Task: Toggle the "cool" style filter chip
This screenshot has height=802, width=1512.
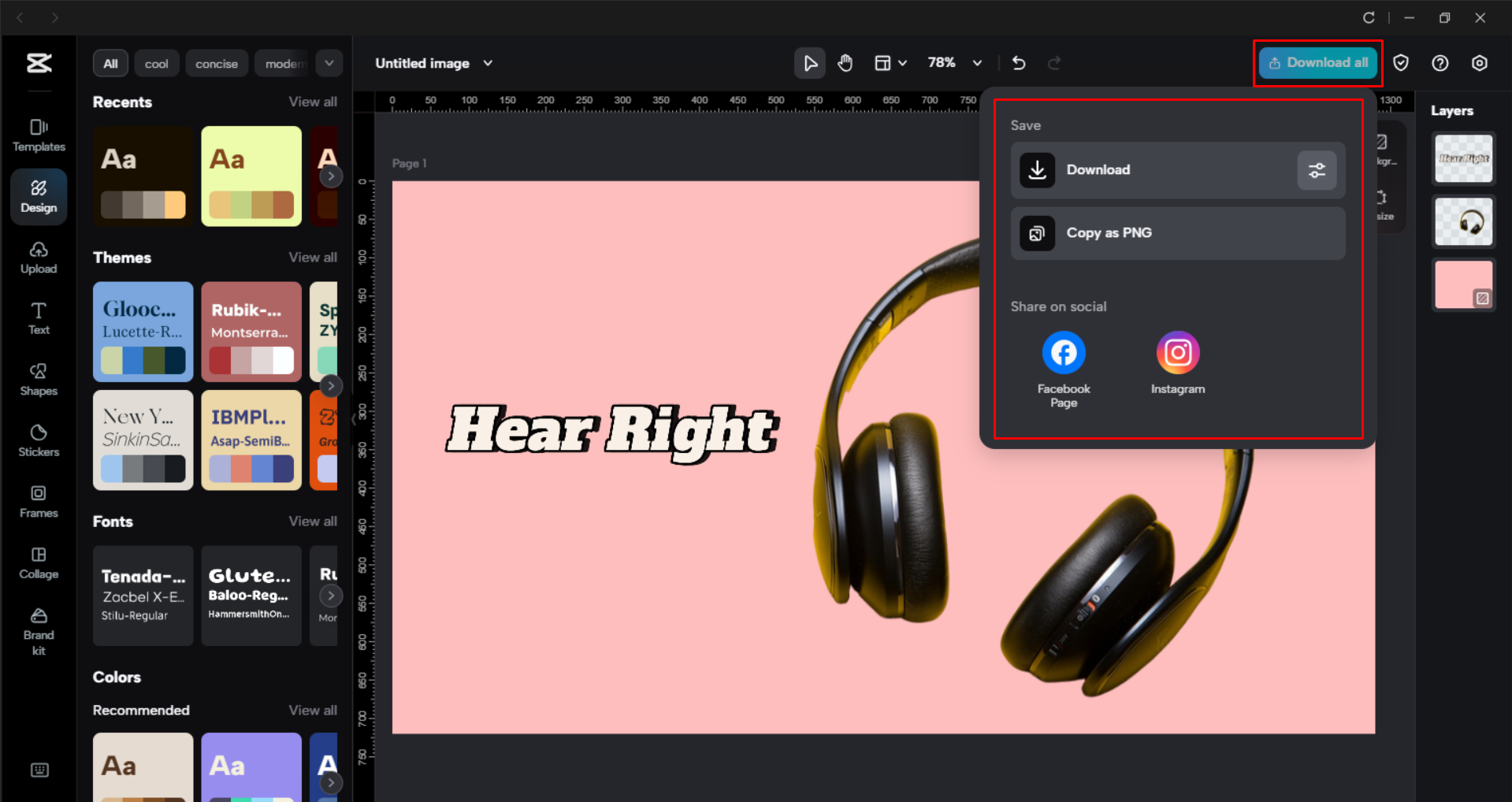Action: 156,63
